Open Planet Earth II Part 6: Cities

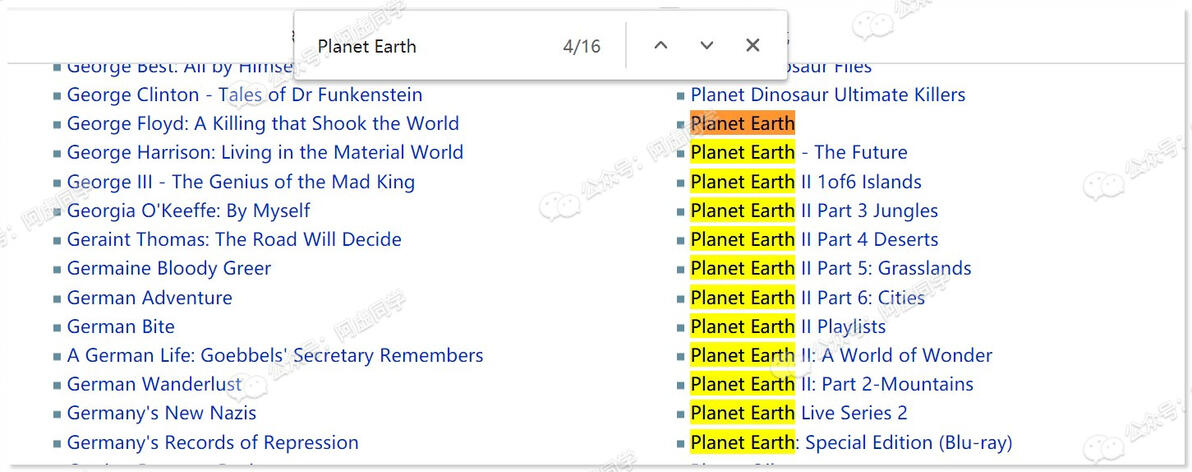point(807,297)
